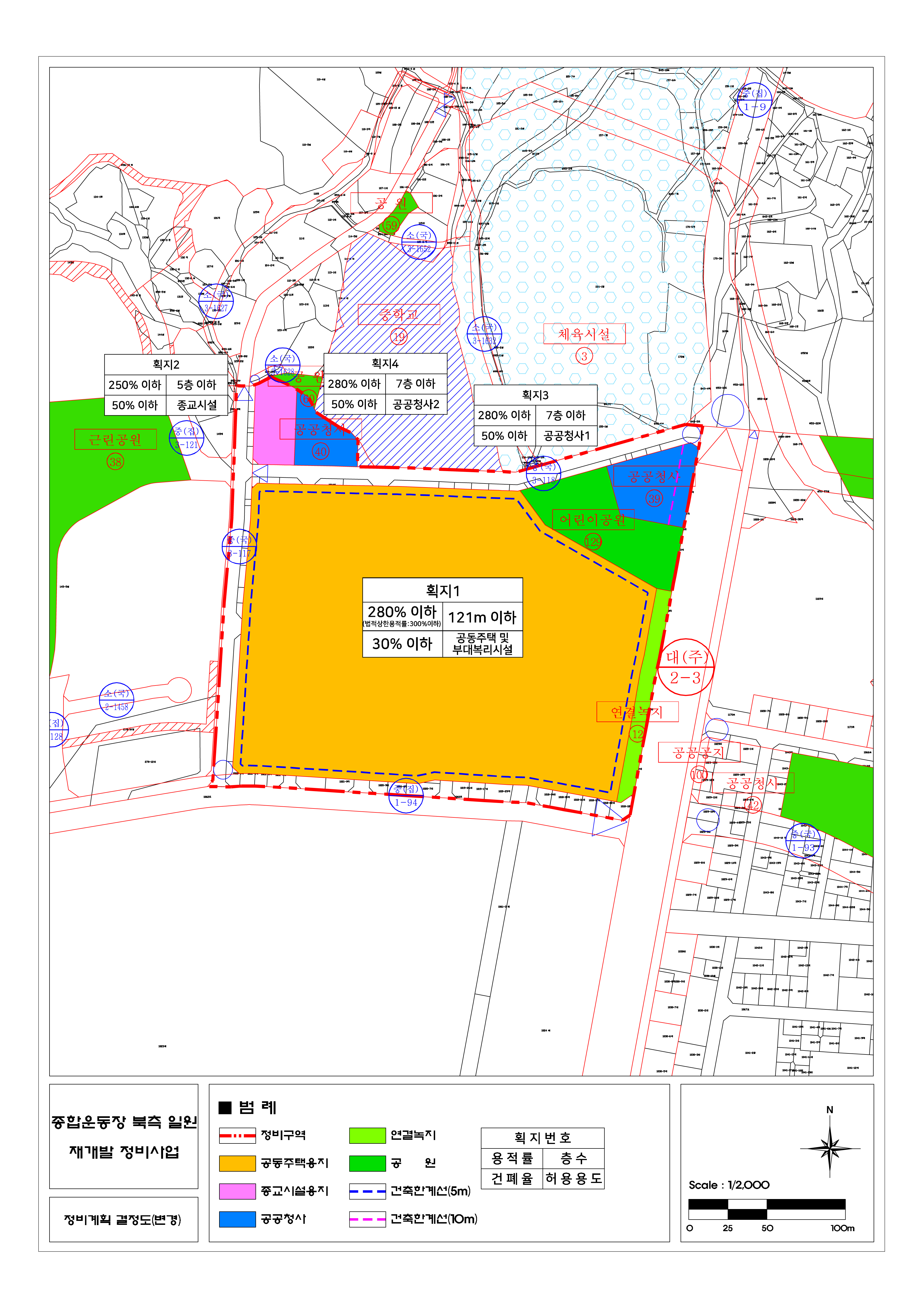
Task: Click the 정비계획 결정도(변경) title box
Action: tap(123, 1219)
